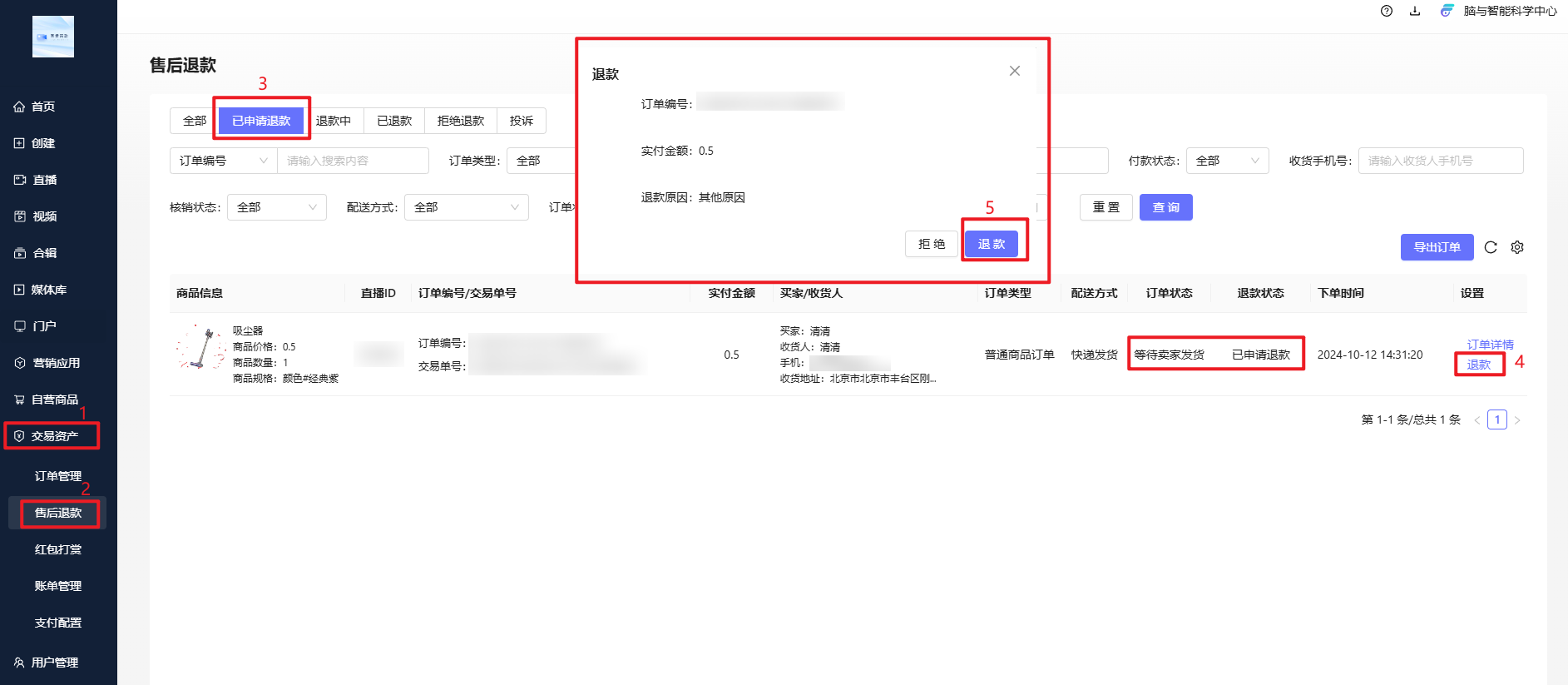Expand the 订单编号 search type dropdown
This screenshot has height=685, width=1568.
tap(223, 161)
